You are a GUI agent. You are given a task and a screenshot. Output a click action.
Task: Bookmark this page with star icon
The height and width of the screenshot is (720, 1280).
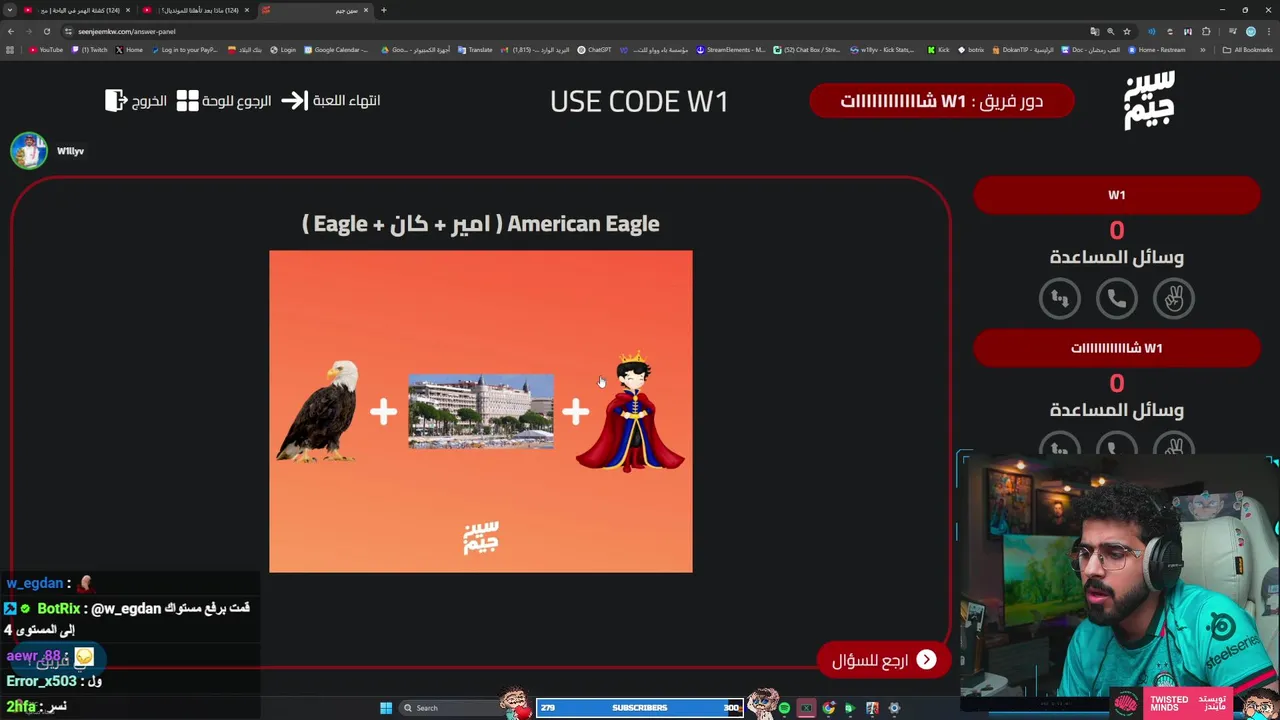[x=1127, y=31]
